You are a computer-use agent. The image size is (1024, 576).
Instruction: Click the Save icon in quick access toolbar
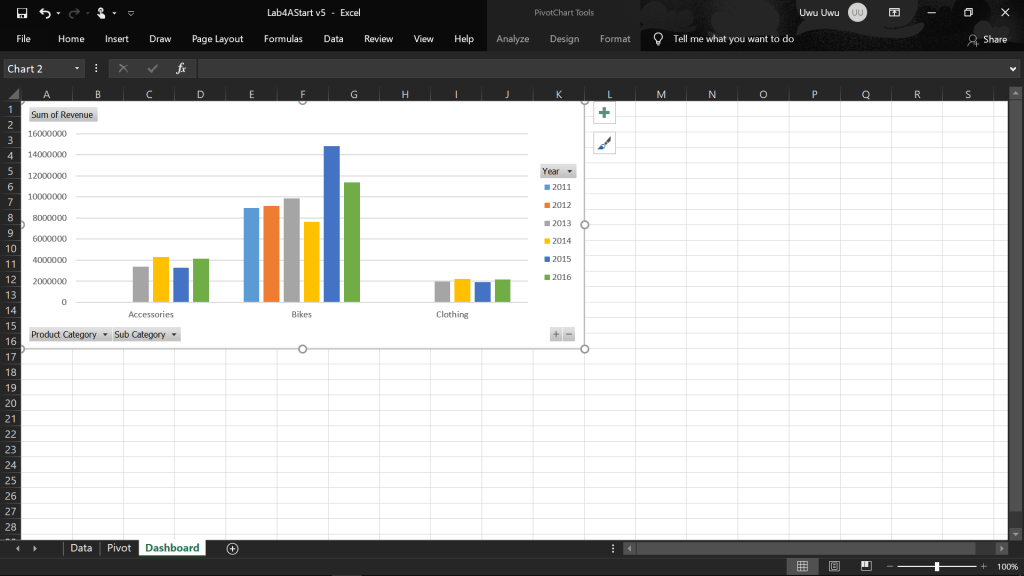pyautogui.click(x=21, y=13)
